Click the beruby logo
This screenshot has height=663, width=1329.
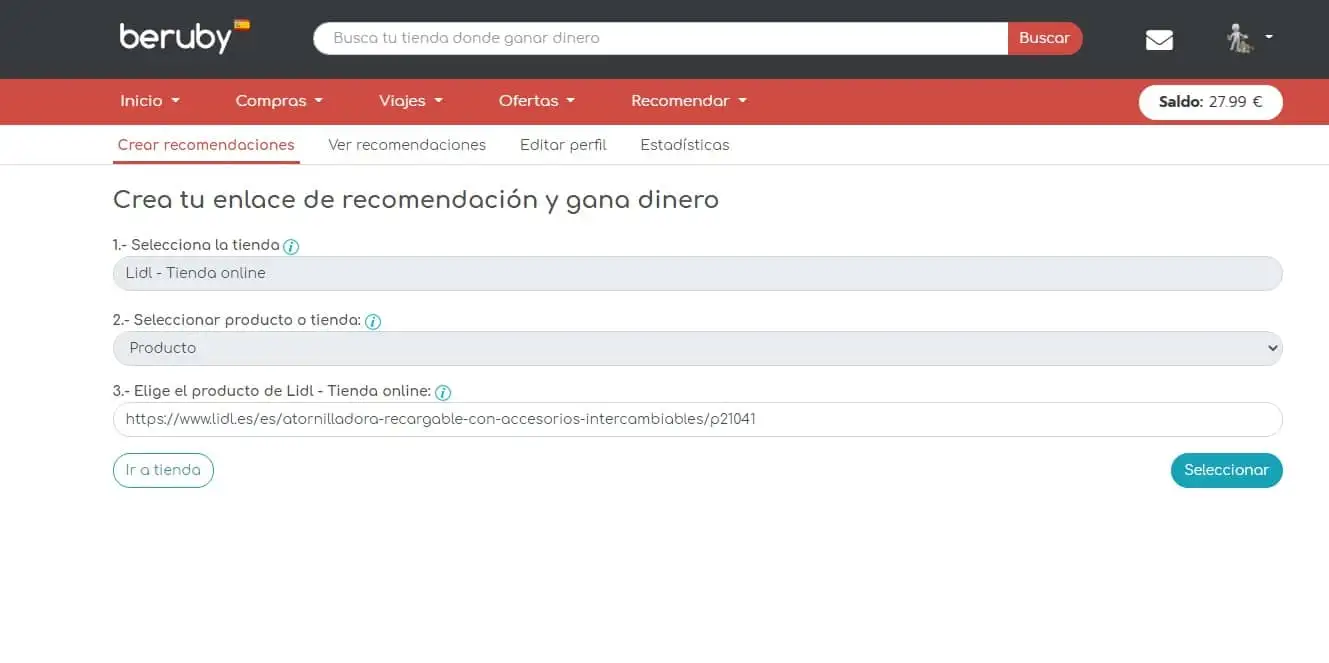(176, 38)
